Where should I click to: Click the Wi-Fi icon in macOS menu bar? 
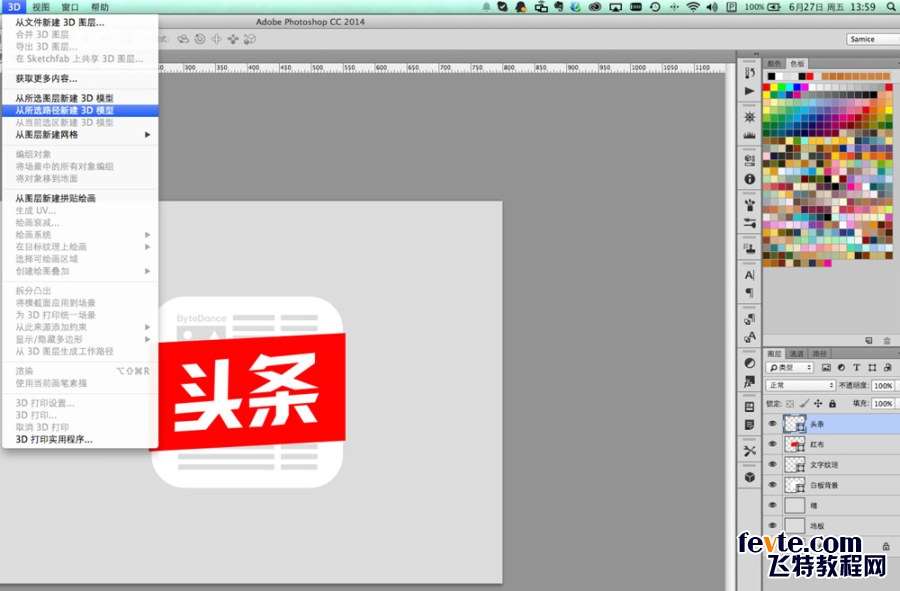coord(693,7)
